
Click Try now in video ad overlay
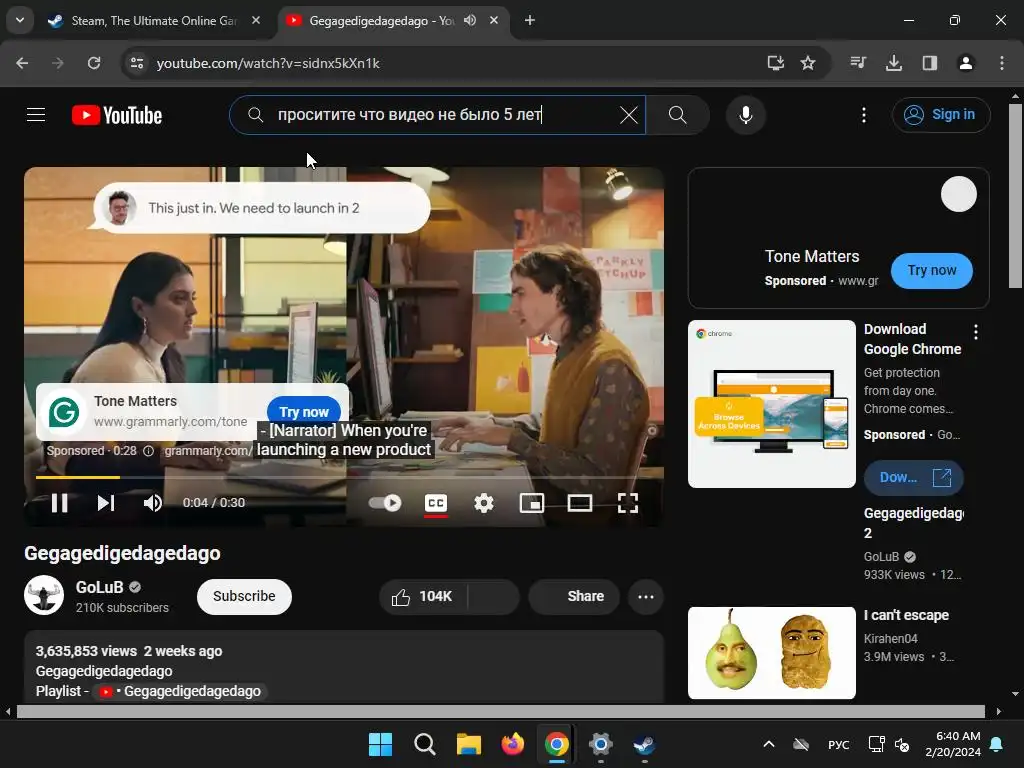click(x=304, y=411)
